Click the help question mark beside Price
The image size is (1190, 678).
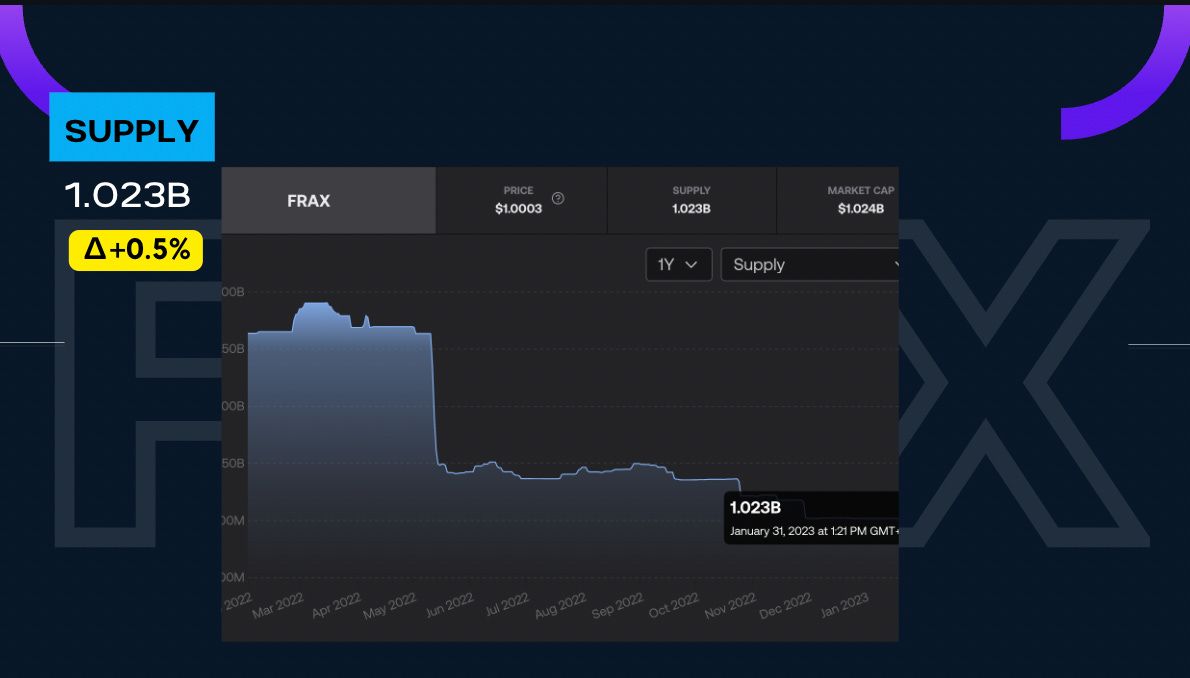tap(558, 198)
